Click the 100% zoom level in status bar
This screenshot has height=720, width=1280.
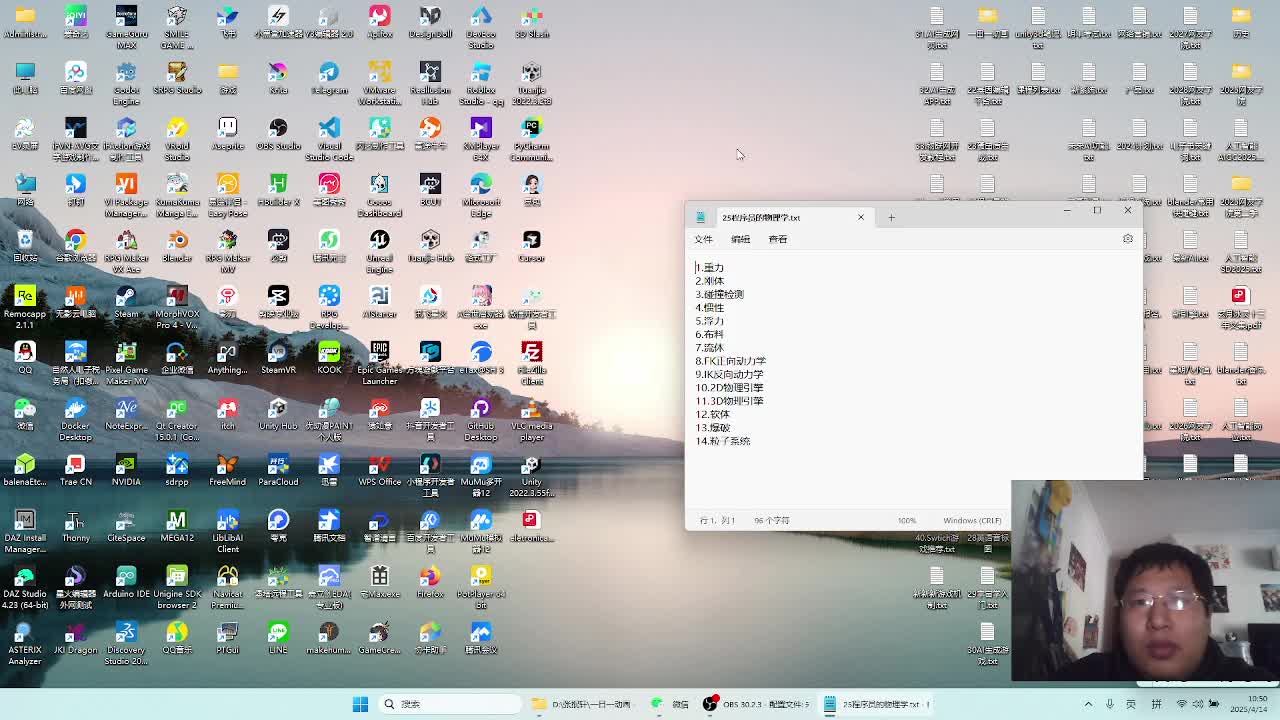point(906,520)
